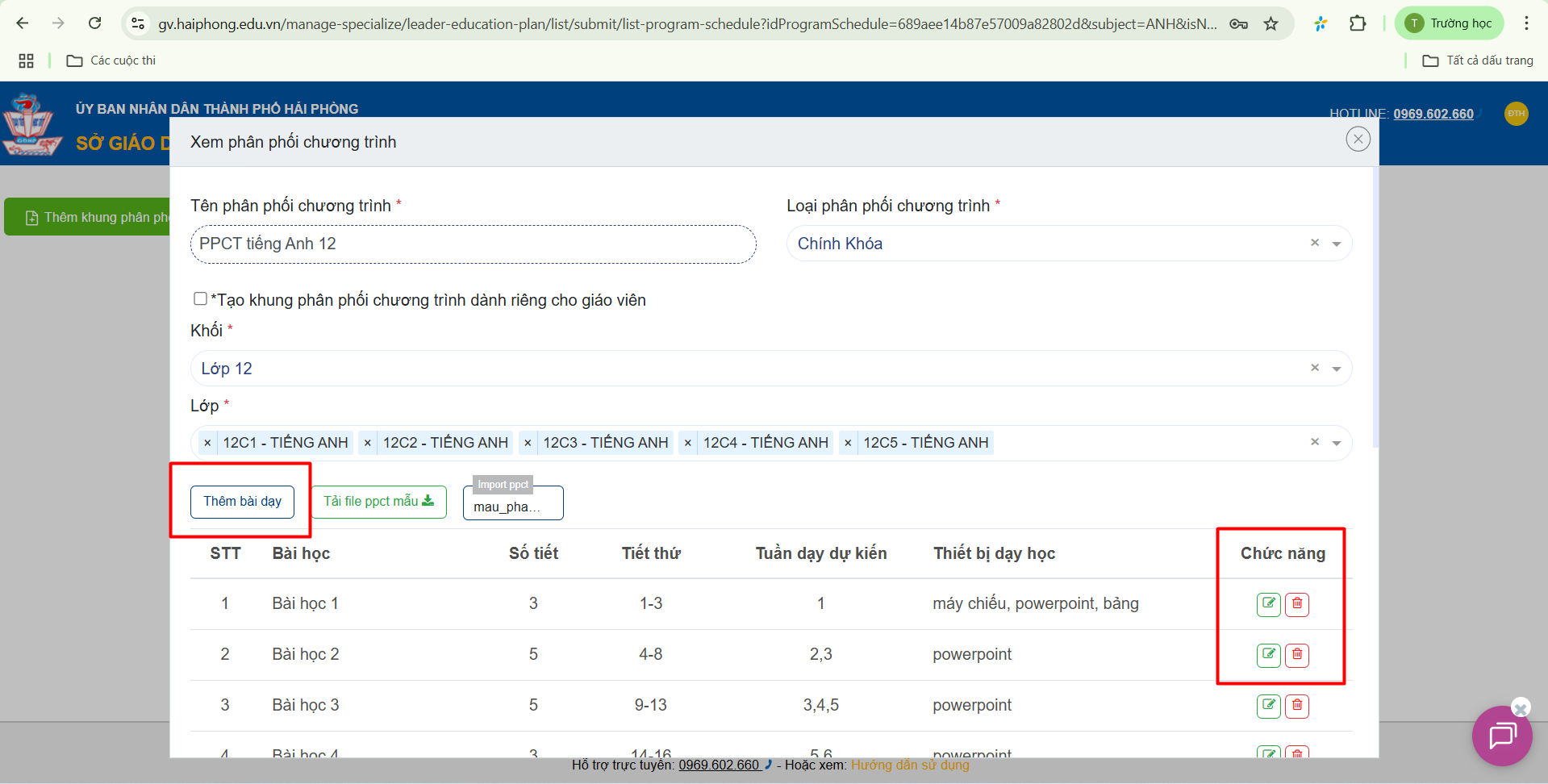This screenshot has width=1548, height=784.
Task: Reload the page in browser
Action: 95,23
